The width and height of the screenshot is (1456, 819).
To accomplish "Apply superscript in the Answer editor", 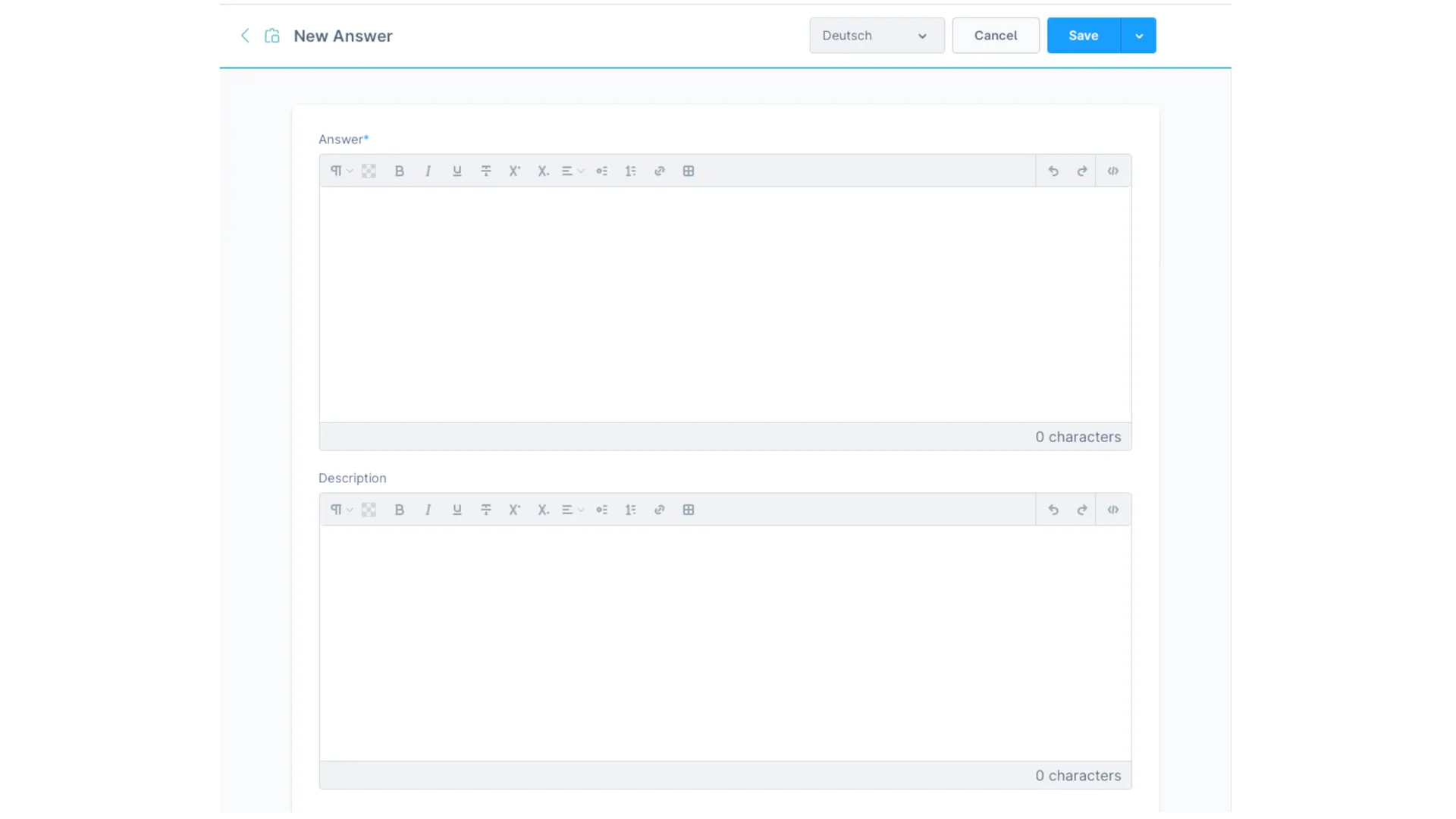I will (515, 171).
